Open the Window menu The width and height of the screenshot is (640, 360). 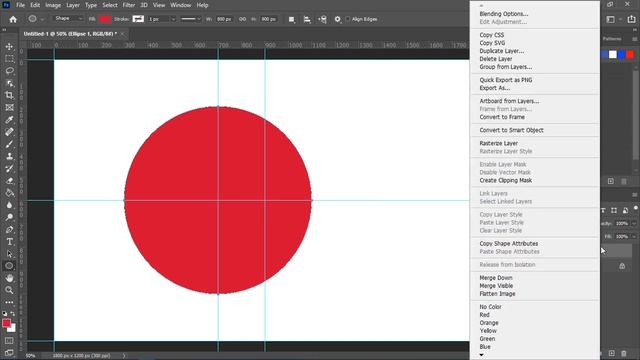coord(180,5)
